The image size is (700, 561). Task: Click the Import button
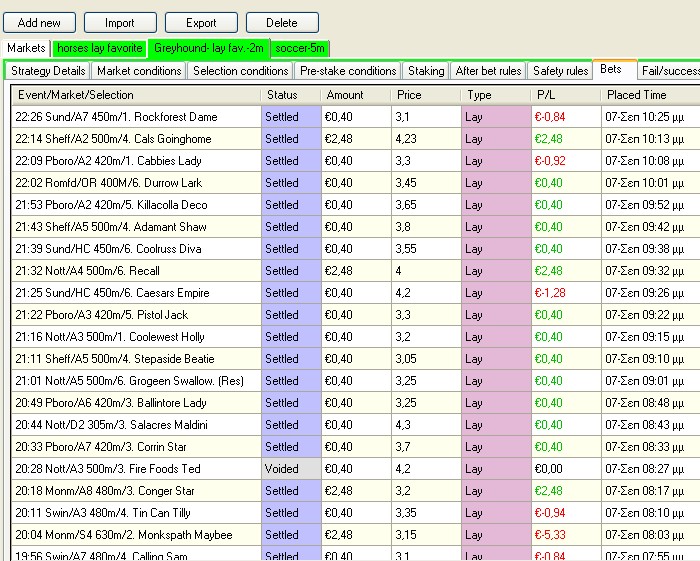click(120, 23)
